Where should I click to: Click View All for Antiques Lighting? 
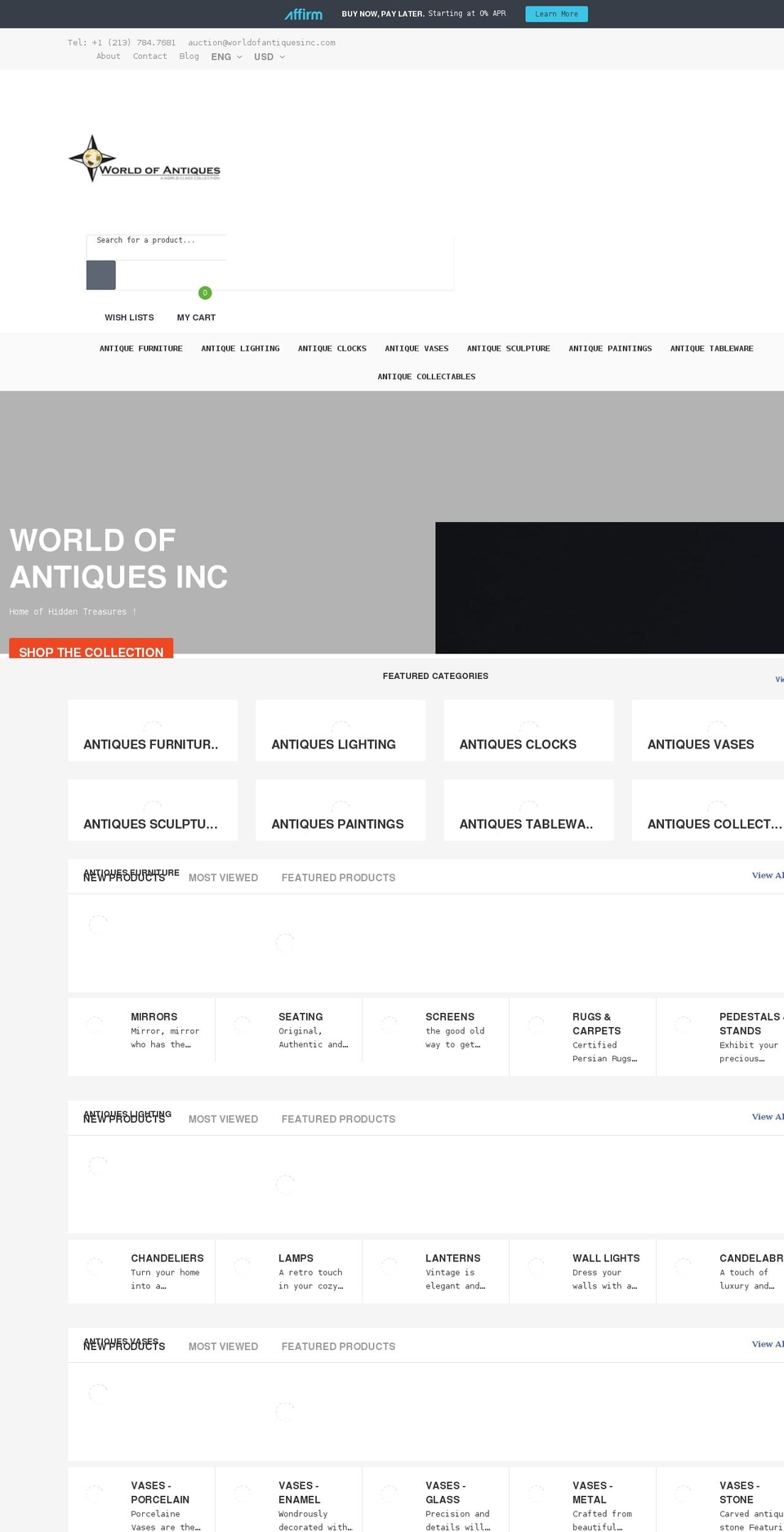[x=768, y=1117]
